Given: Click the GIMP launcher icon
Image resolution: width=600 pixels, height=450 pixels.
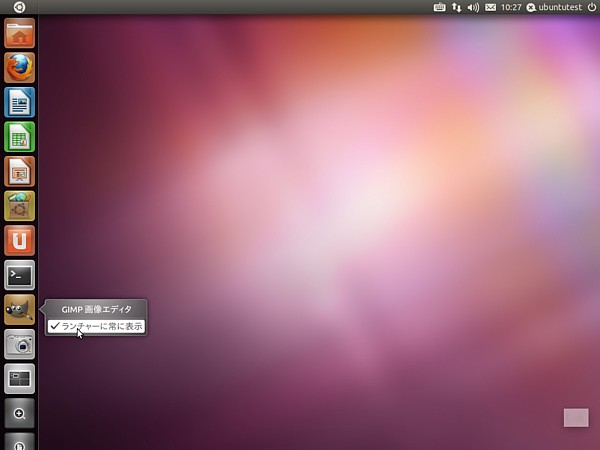Looking at the screenshot, I should pos(20,310).
